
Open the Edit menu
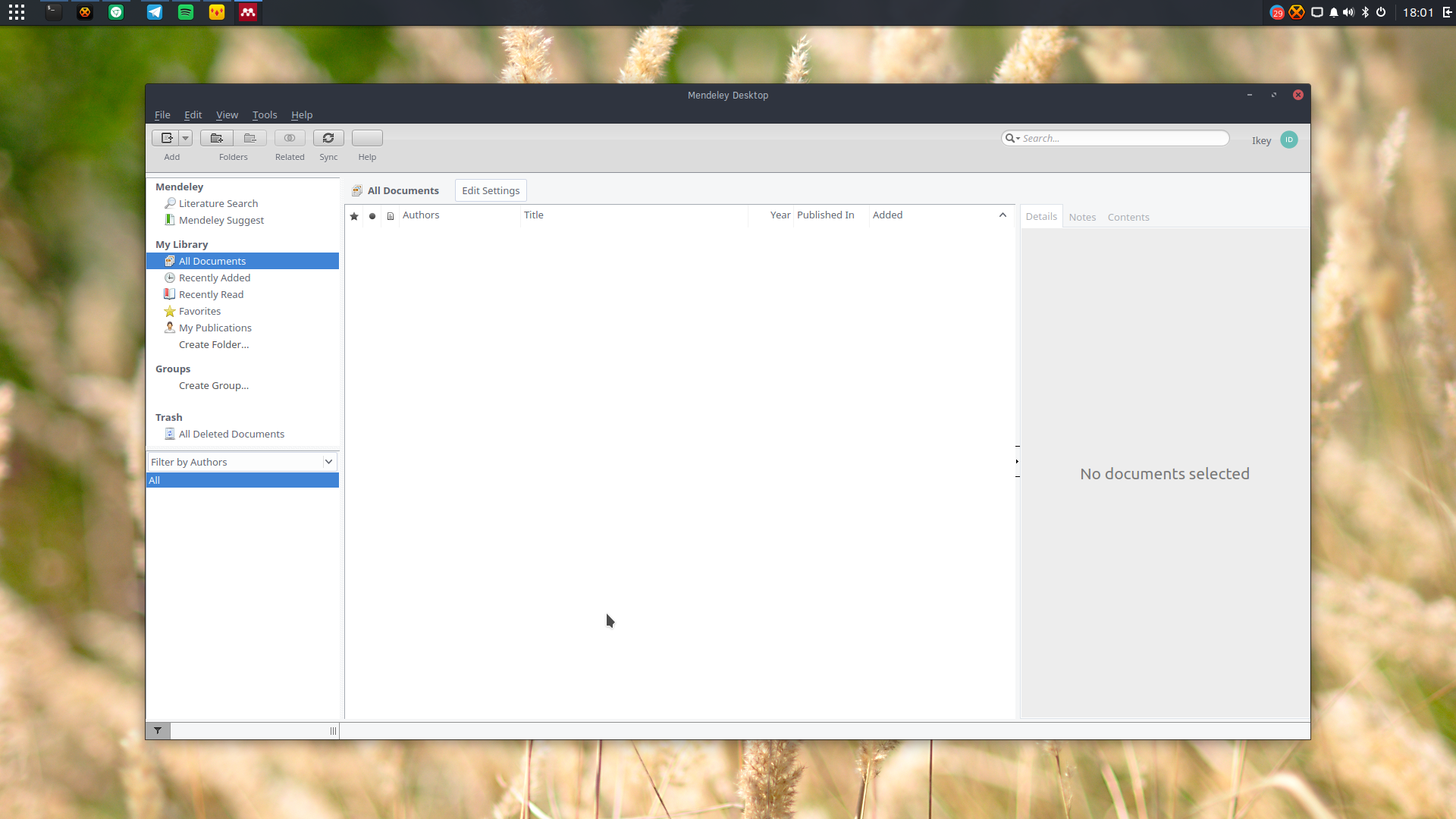point(193,115)
